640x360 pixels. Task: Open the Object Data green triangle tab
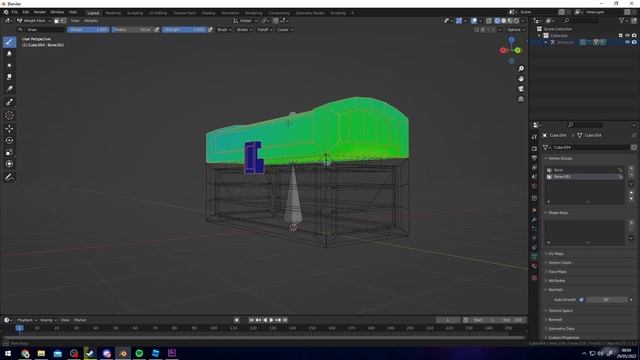[534, 257]
